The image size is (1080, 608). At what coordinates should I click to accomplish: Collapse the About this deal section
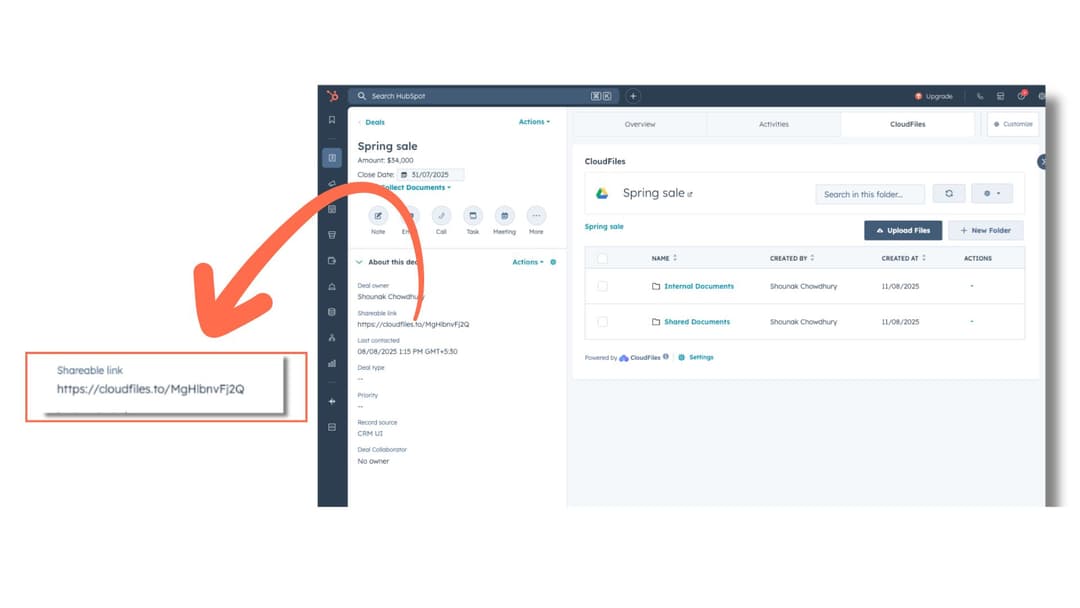tap(357, 261)
